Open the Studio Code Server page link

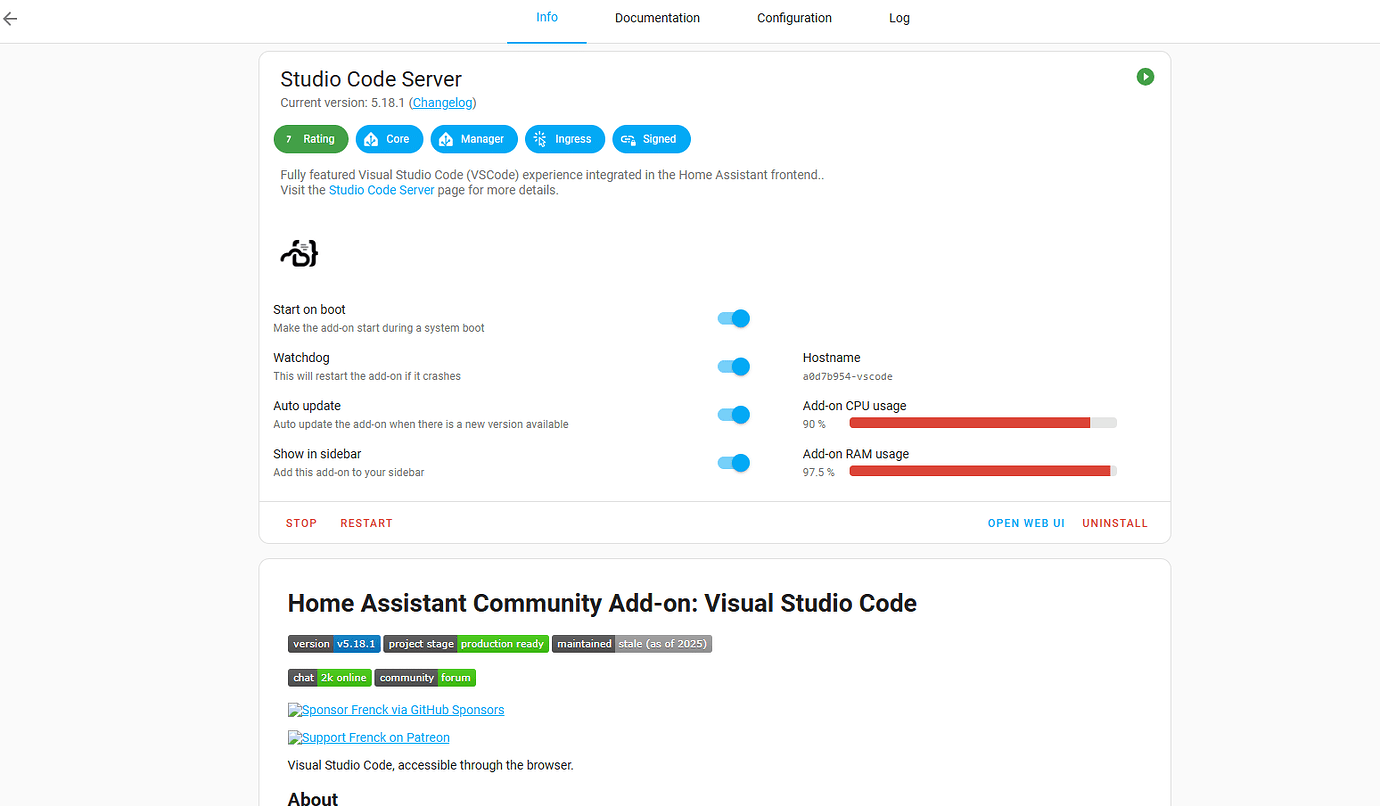pyautogui.click(x=382, y=190)
